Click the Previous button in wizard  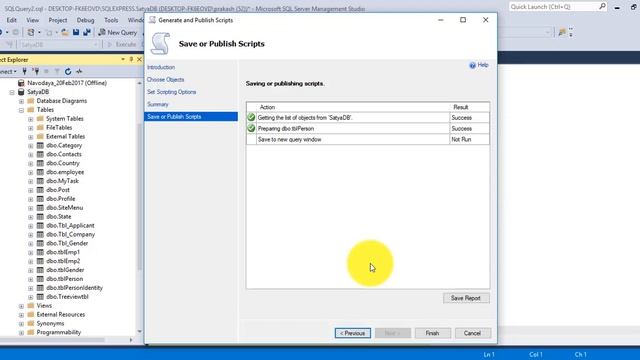pyautogui.click(x=353, y=333)
